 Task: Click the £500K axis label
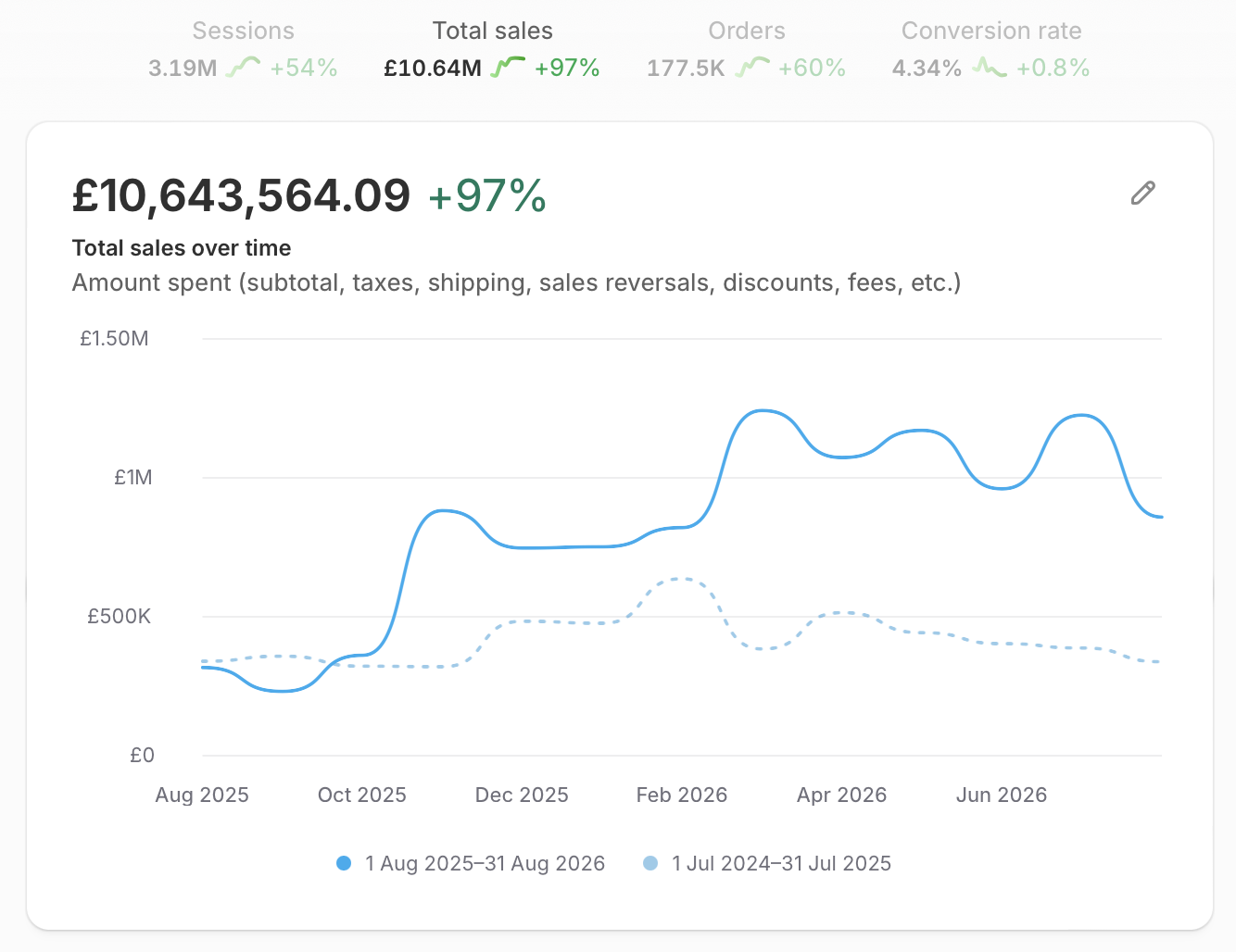coord(119,616)
